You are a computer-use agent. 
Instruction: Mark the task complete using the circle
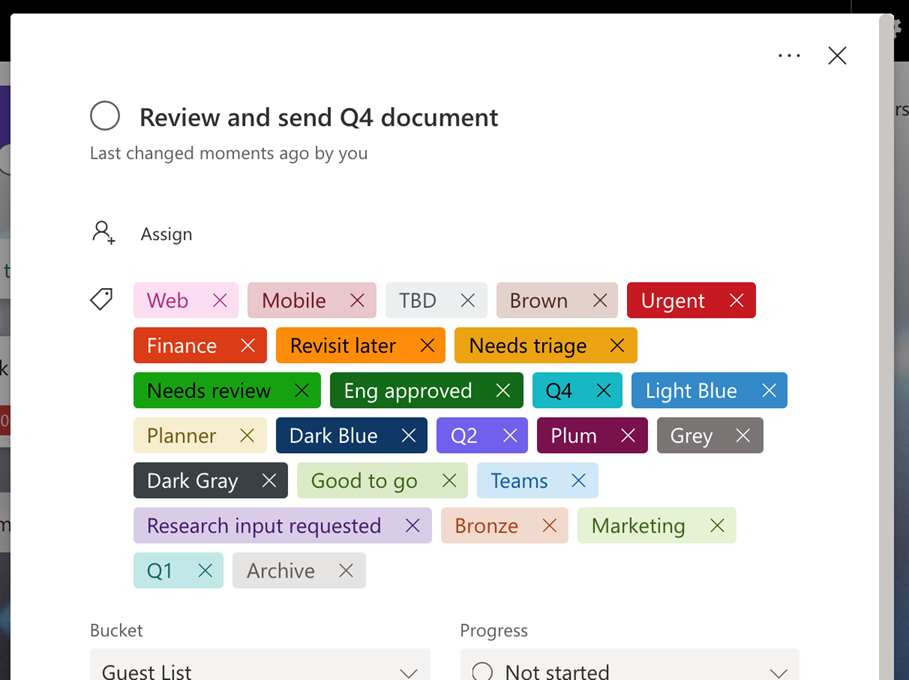point(104,116)
